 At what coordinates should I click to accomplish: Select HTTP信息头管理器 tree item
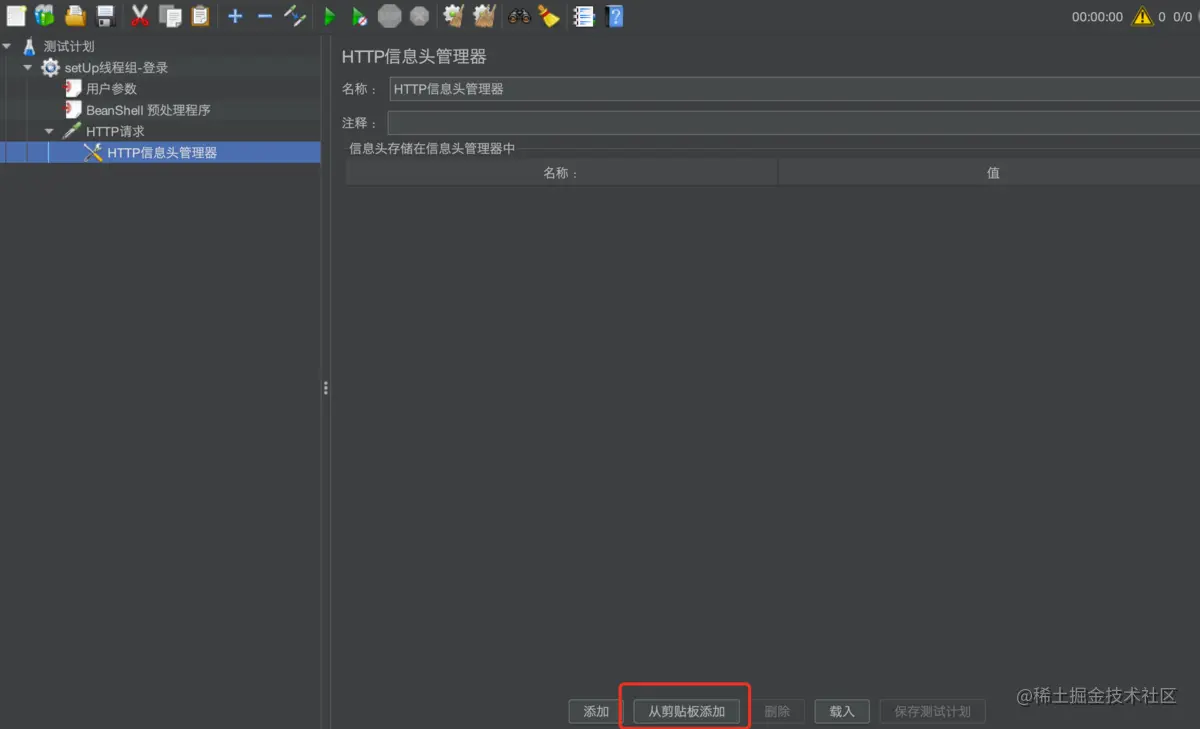pos(162,153)
